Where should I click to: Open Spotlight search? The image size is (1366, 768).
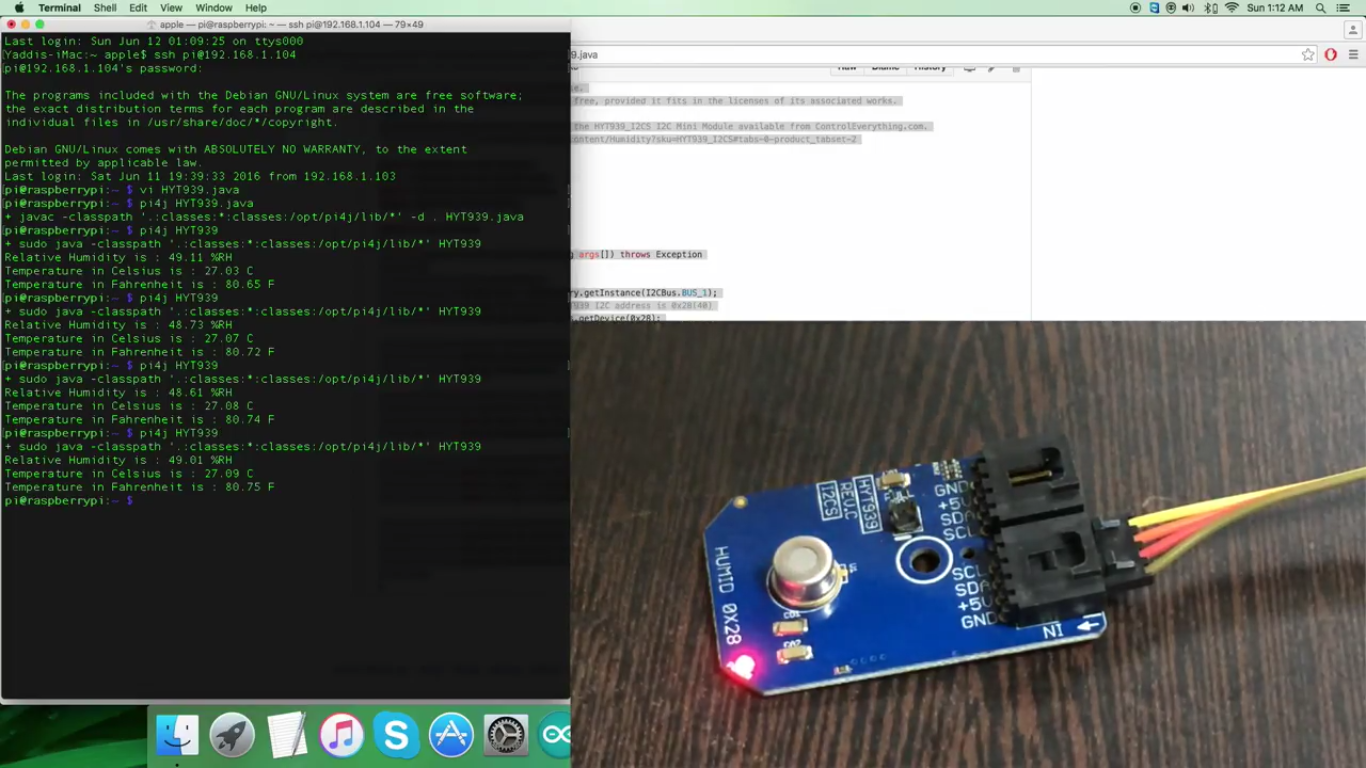click(1321, 8)
